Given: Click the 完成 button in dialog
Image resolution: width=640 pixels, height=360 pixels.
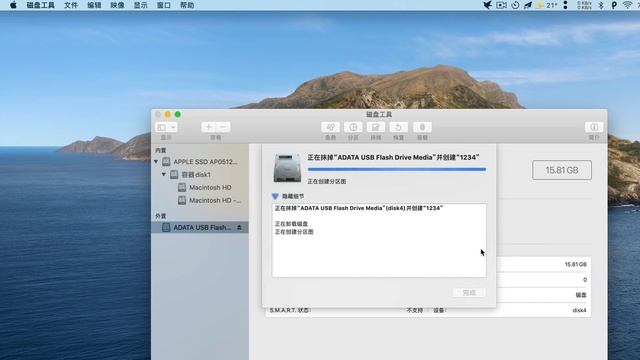Looking at the screenshot, I should tap(469, 293).
